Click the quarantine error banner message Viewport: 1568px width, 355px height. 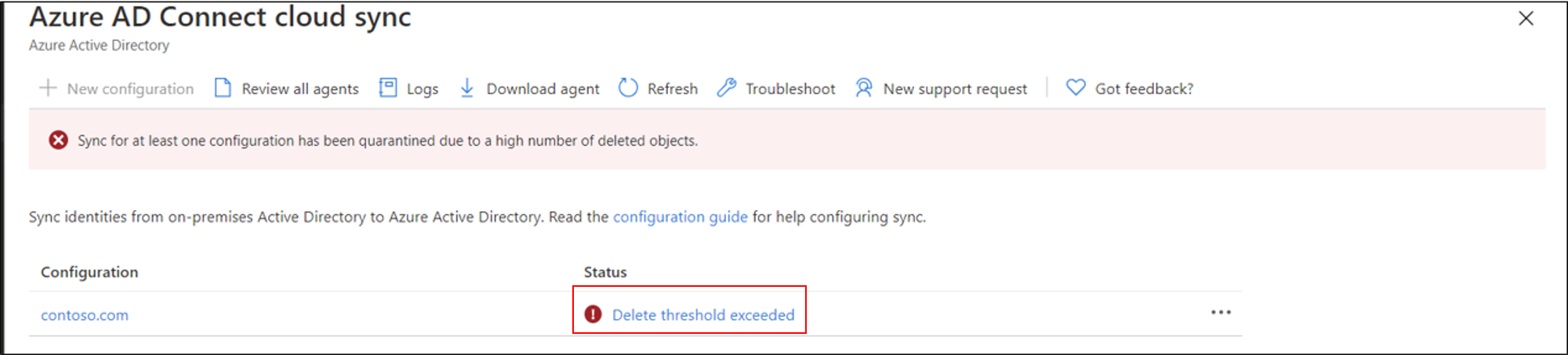click(x=387, y=141)
